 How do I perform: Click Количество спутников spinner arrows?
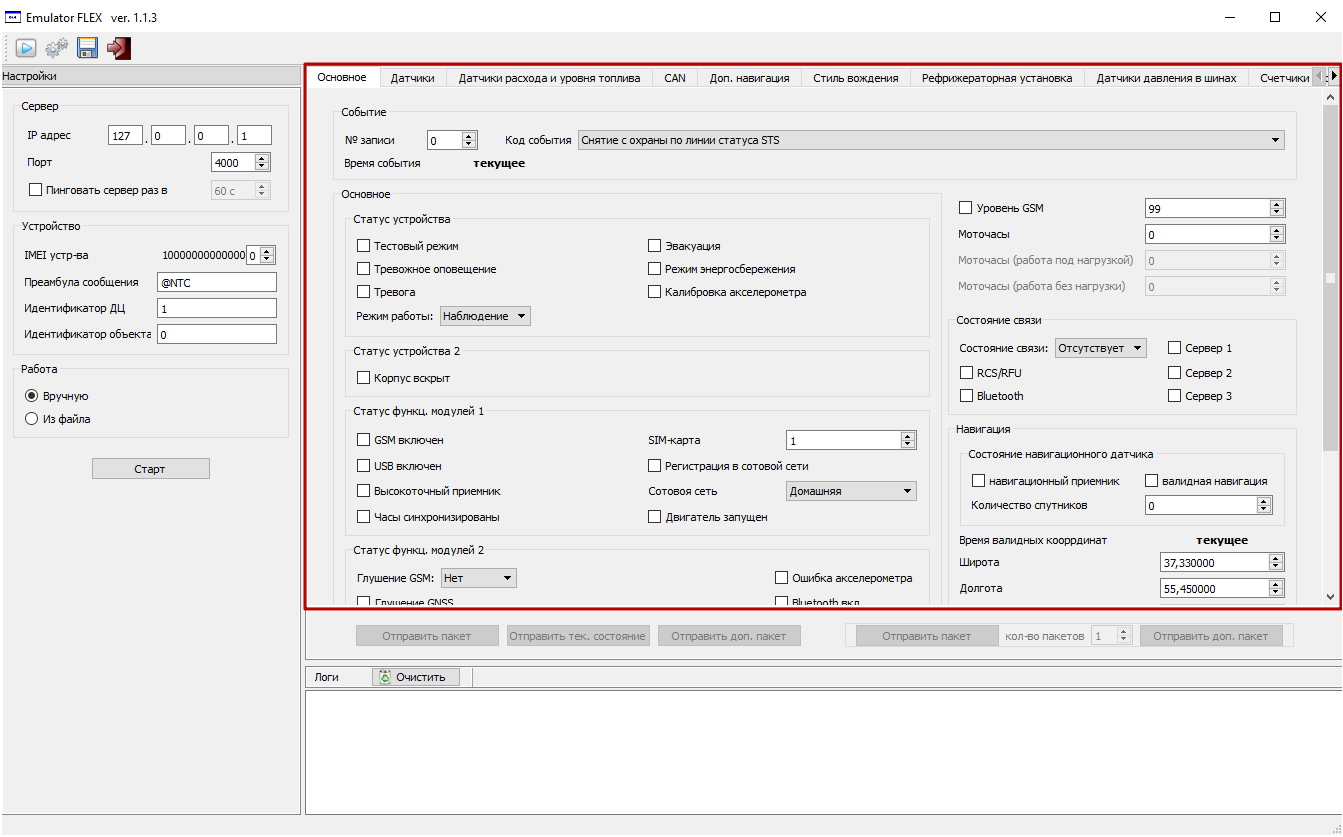tap(1265, 506)
